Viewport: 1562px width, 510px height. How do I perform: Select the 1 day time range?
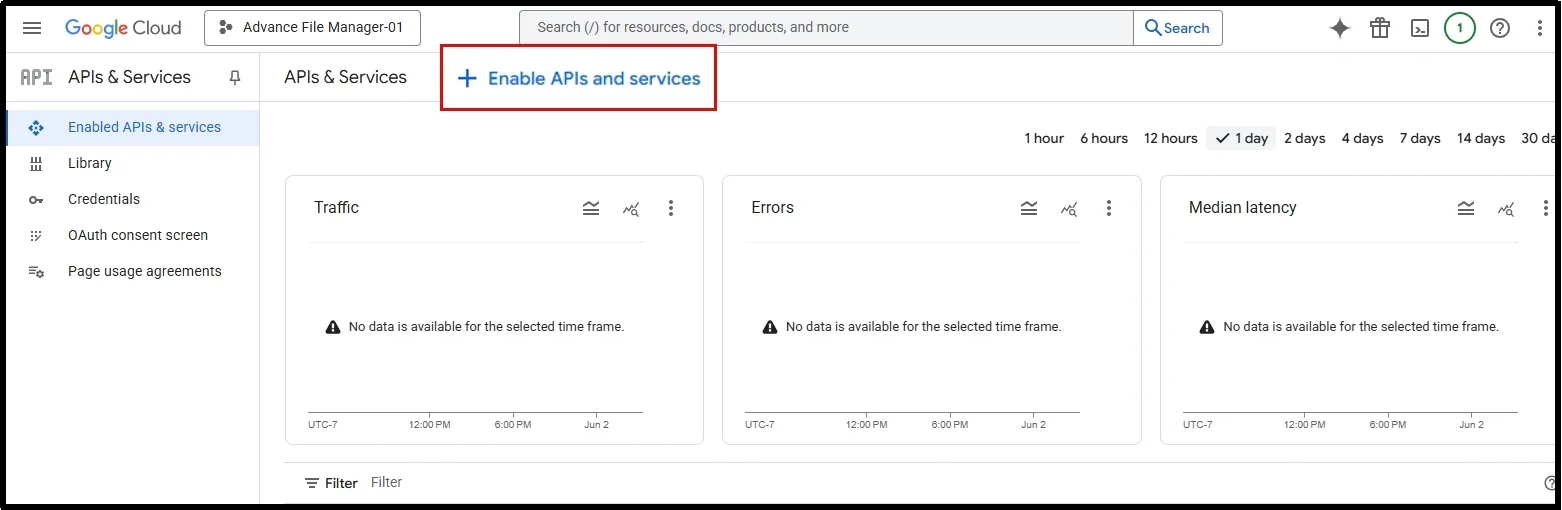click(x=1241, y=139)
